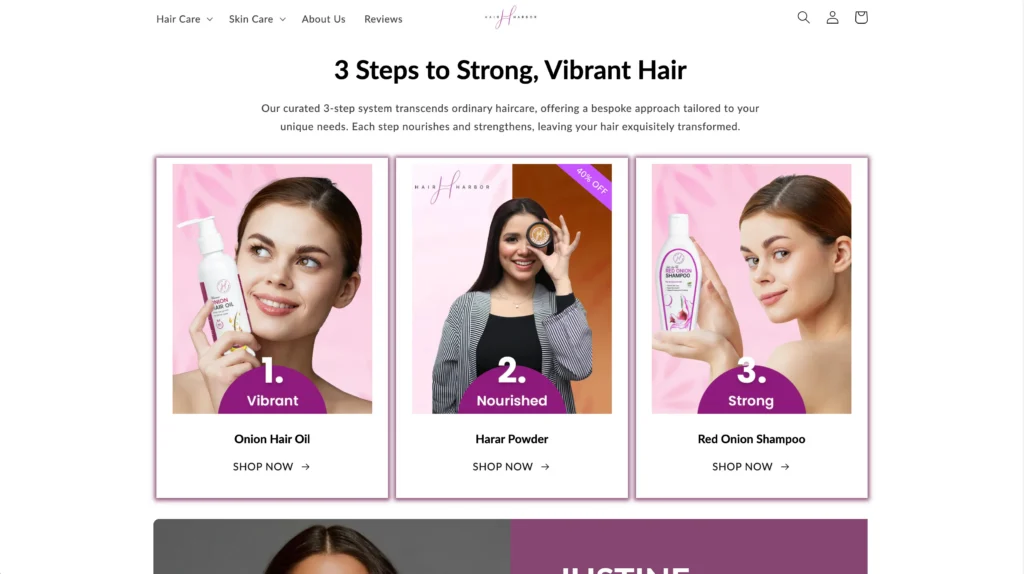Expand the Hair Care dropdown chevron
This screenshot has height=574, width=1024.
(210, 20)
